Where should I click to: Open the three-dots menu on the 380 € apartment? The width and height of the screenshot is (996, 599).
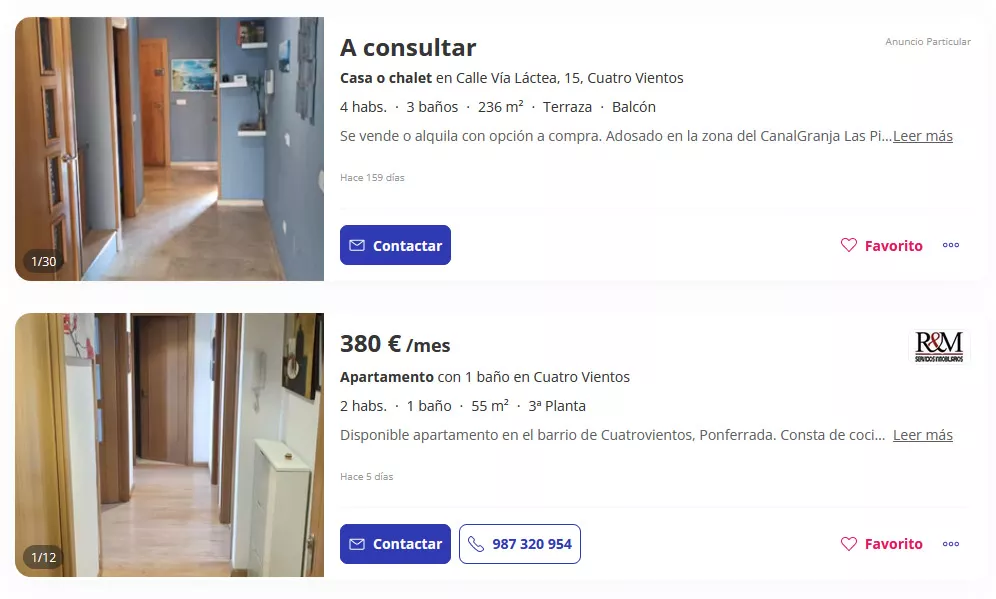[951, 544]
